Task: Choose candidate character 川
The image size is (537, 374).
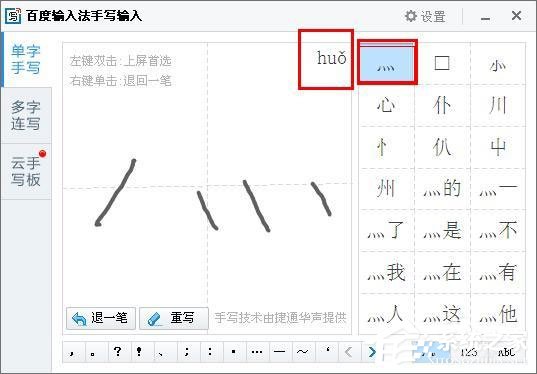Action: click(498, 105)
